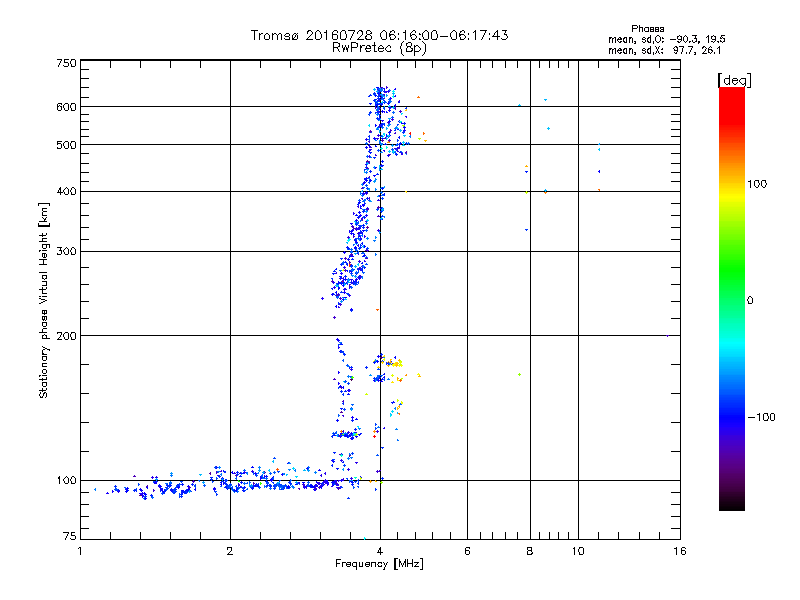Click y-axis tick label '500'

pyautogui.click(x=66, y=145)
